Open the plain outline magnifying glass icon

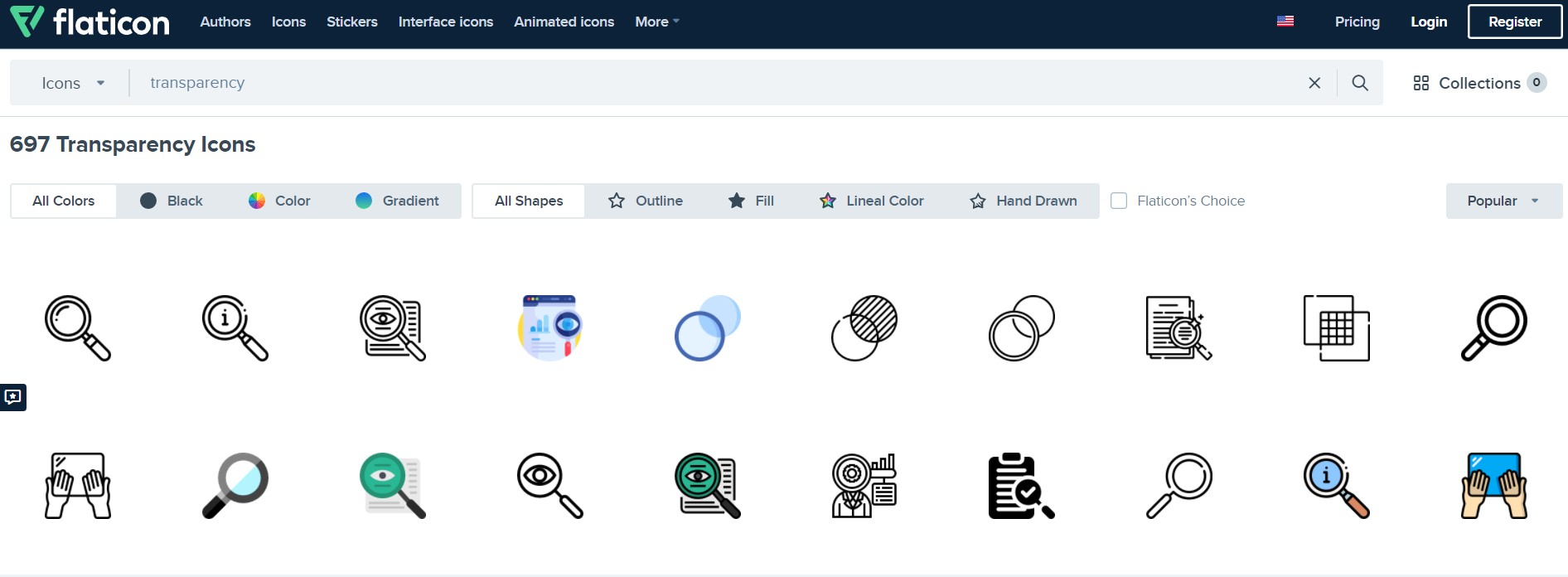click(78, 328)
